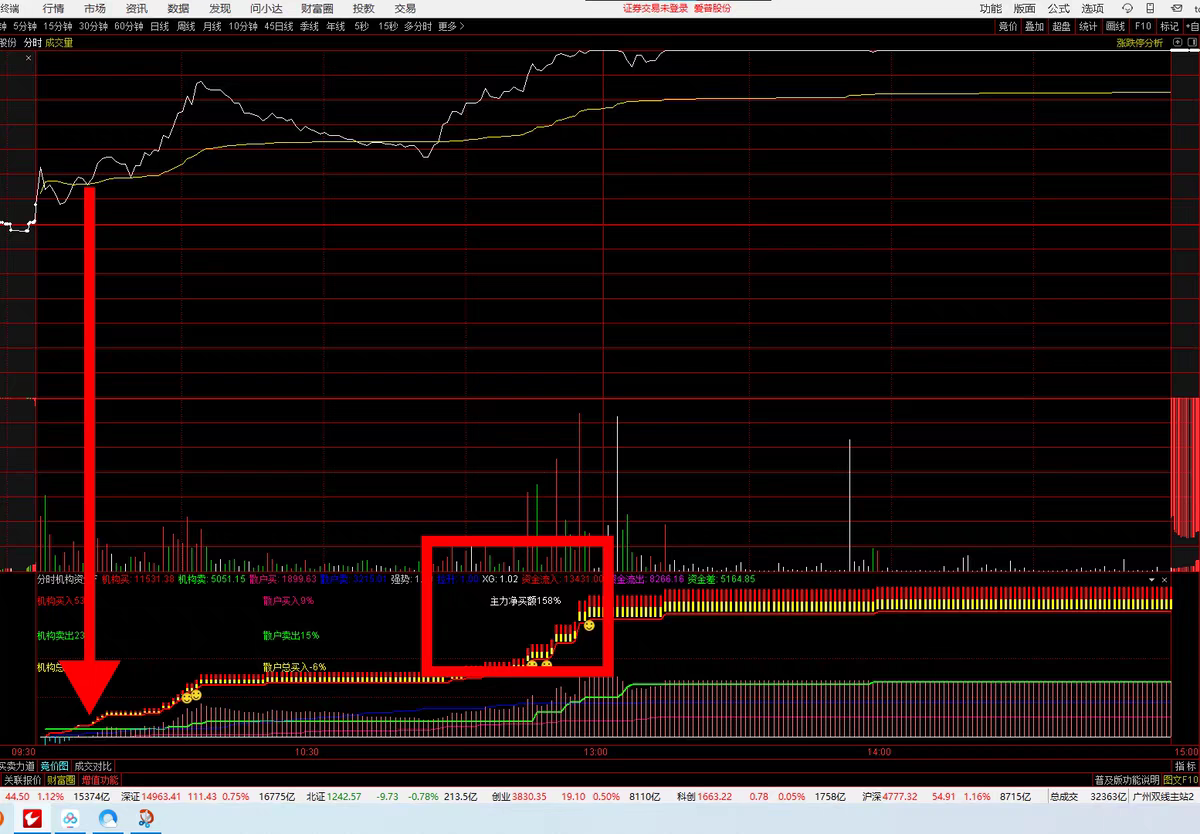Screen dimensions: 1200x834
Task: Open the 资讯 menu
Action: [137, 8]
